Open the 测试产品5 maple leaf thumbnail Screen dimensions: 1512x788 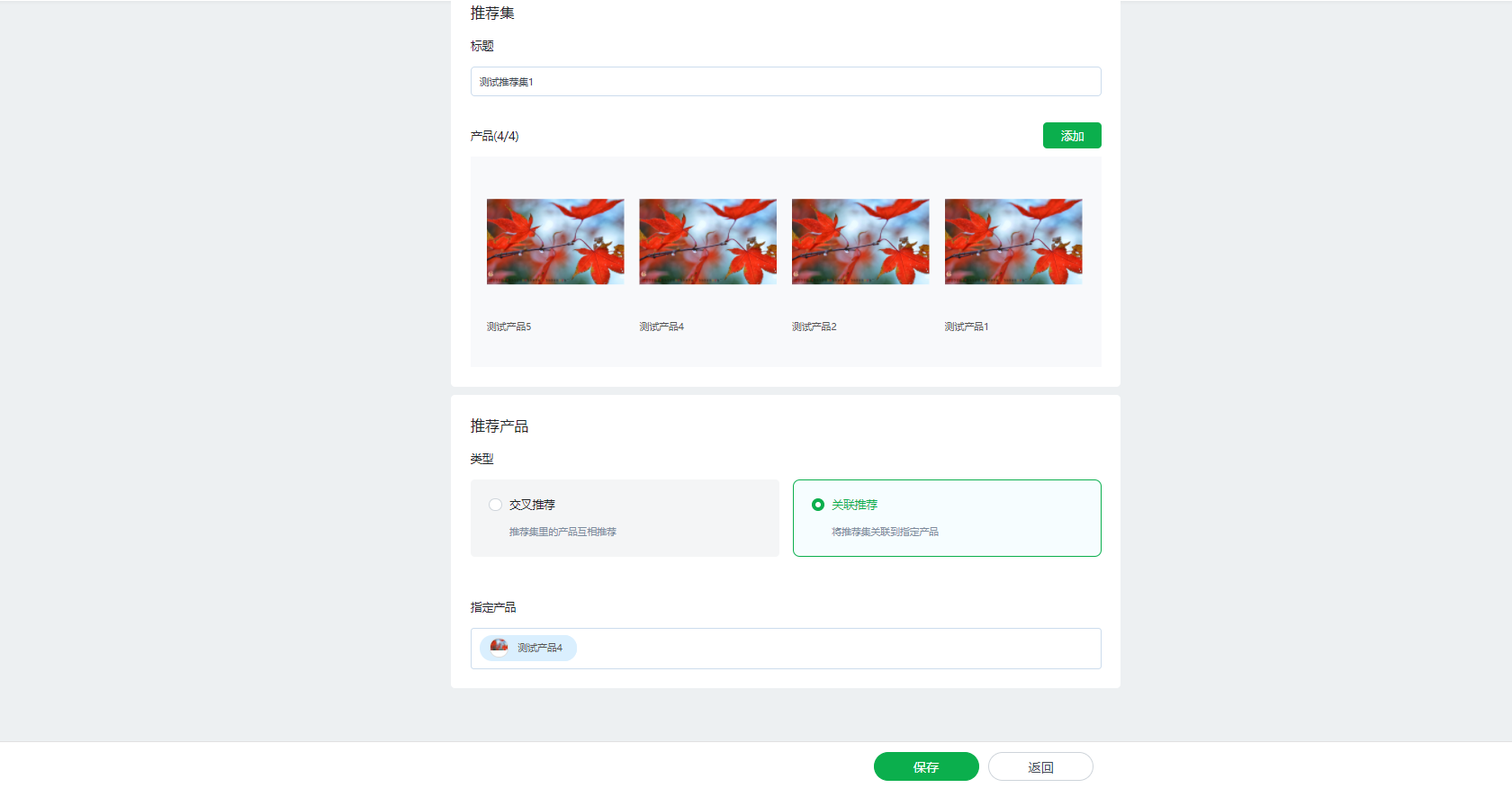[555, 242]
